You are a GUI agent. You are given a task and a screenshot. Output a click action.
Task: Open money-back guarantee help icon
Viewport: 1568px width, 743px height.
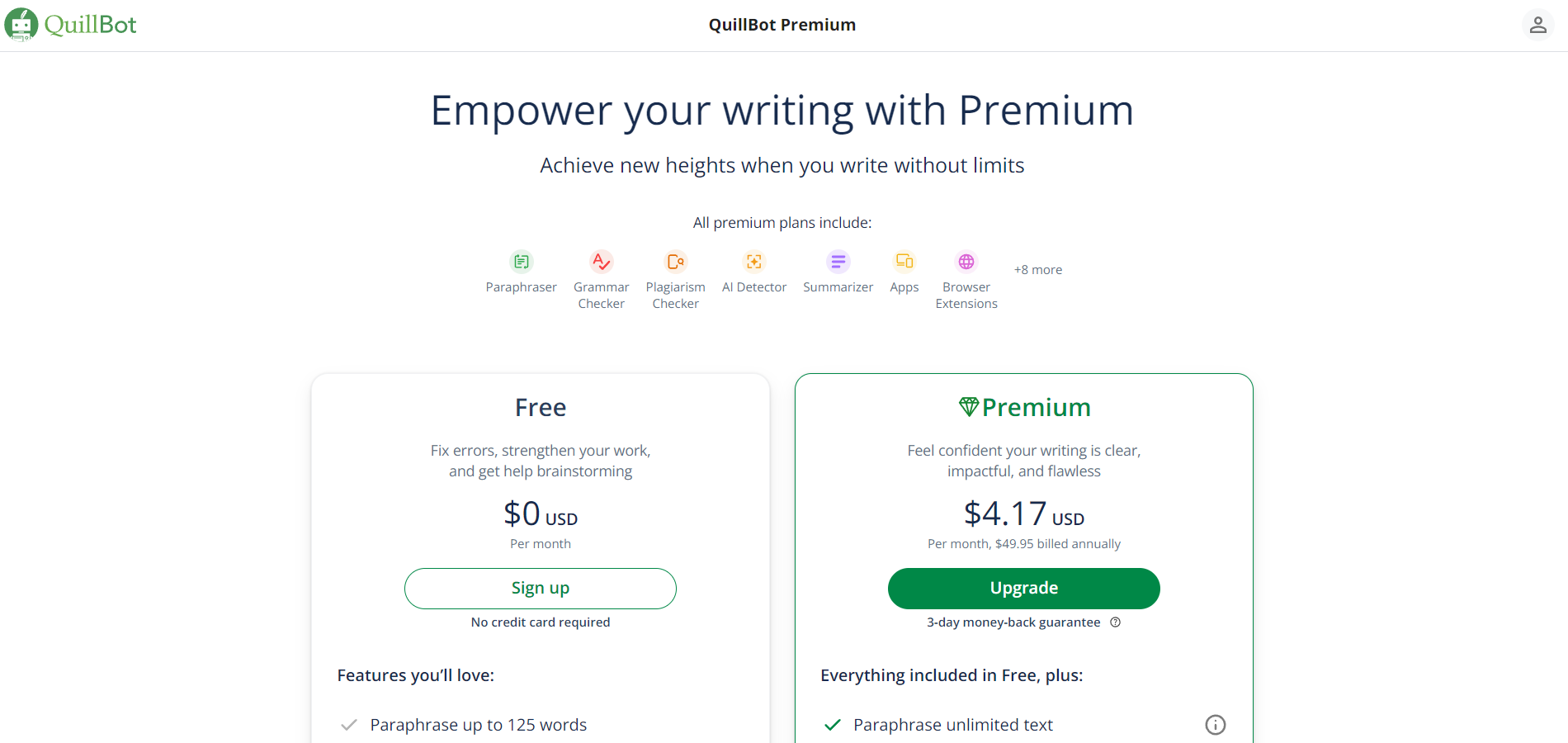pyautogui.click(x=1116, y=622)
